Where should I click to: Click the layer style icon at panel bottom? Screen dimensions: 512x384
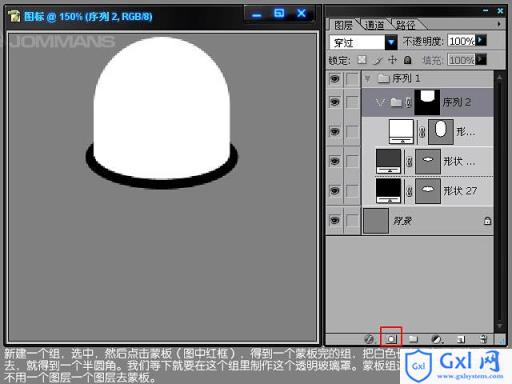tap(369, 339)
